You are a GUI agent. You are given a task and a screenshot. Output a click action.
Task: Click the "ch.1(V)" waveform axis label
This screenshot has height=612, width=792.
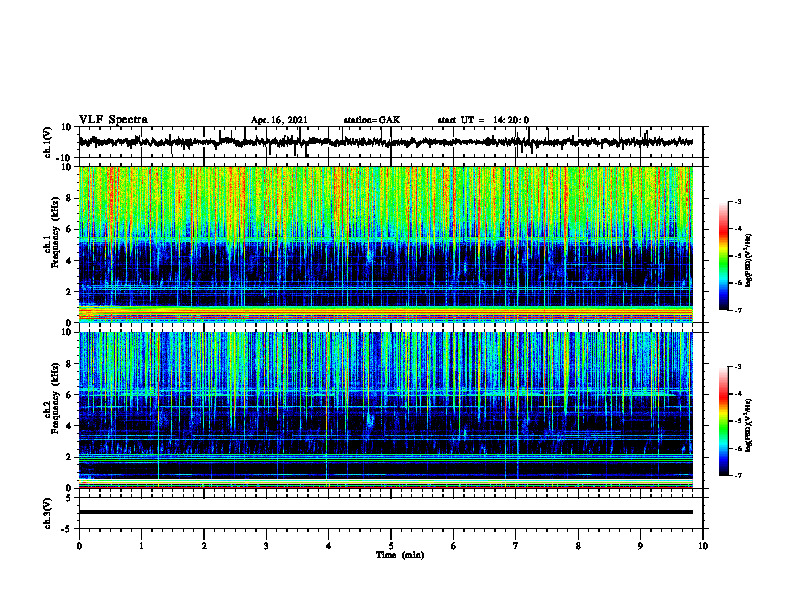tap(48, 142)
